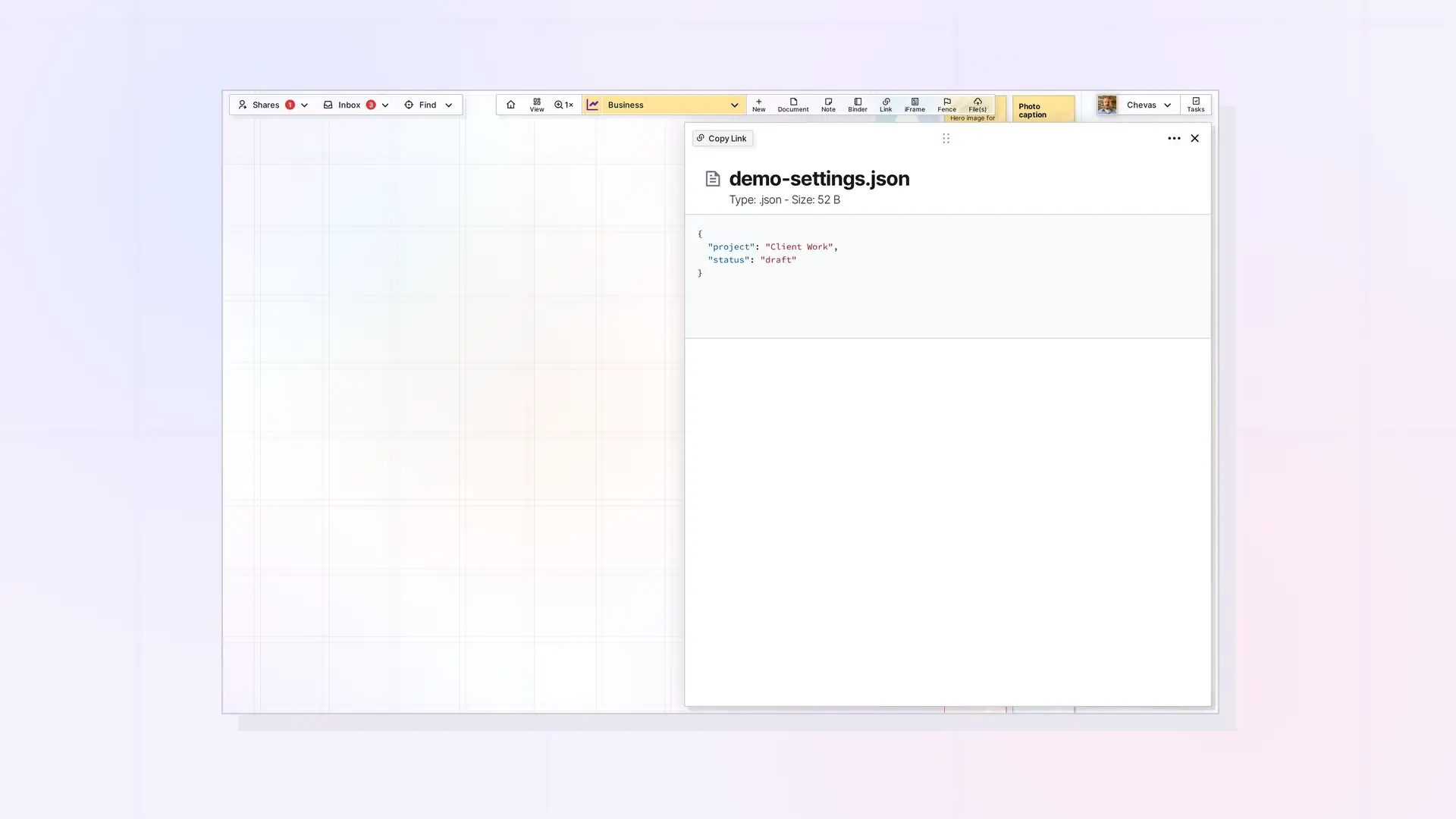Click the "Client Work" value
The height and width of the screenshot is (819, 1456).
[x=799, y=246]
